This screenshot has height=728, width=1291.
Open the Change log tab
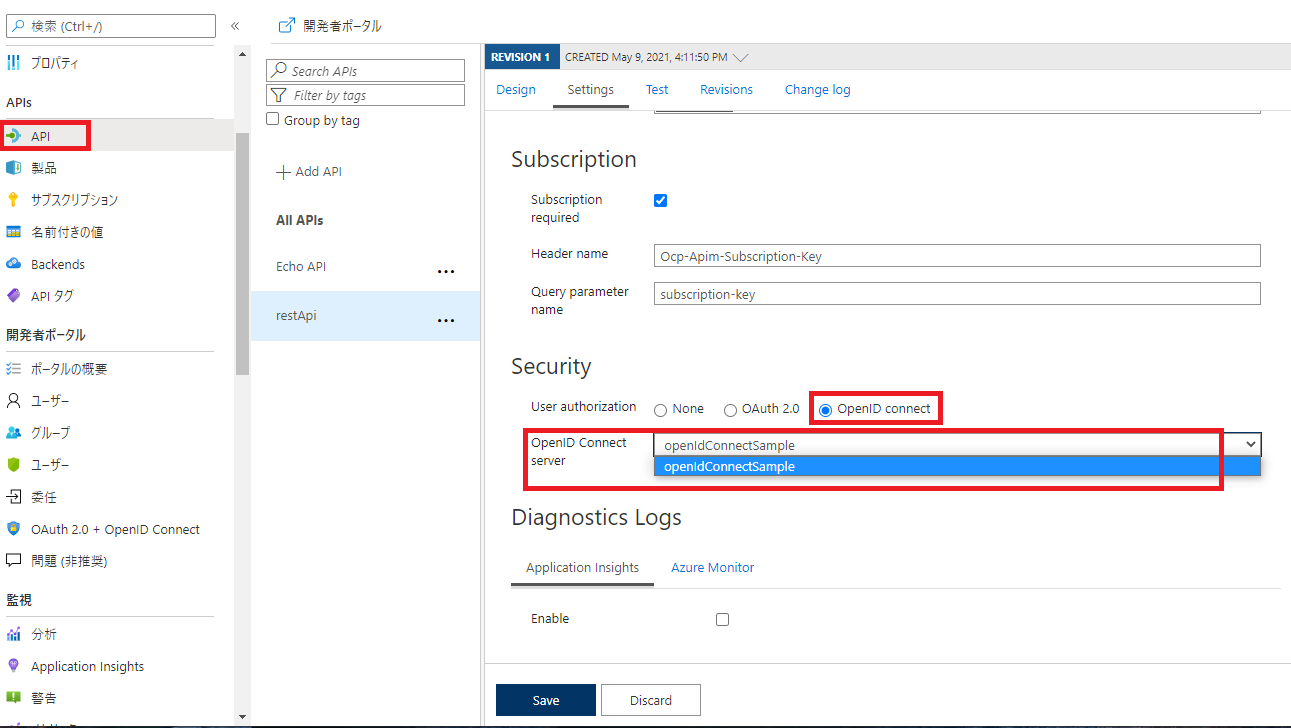tap(817, 90)
